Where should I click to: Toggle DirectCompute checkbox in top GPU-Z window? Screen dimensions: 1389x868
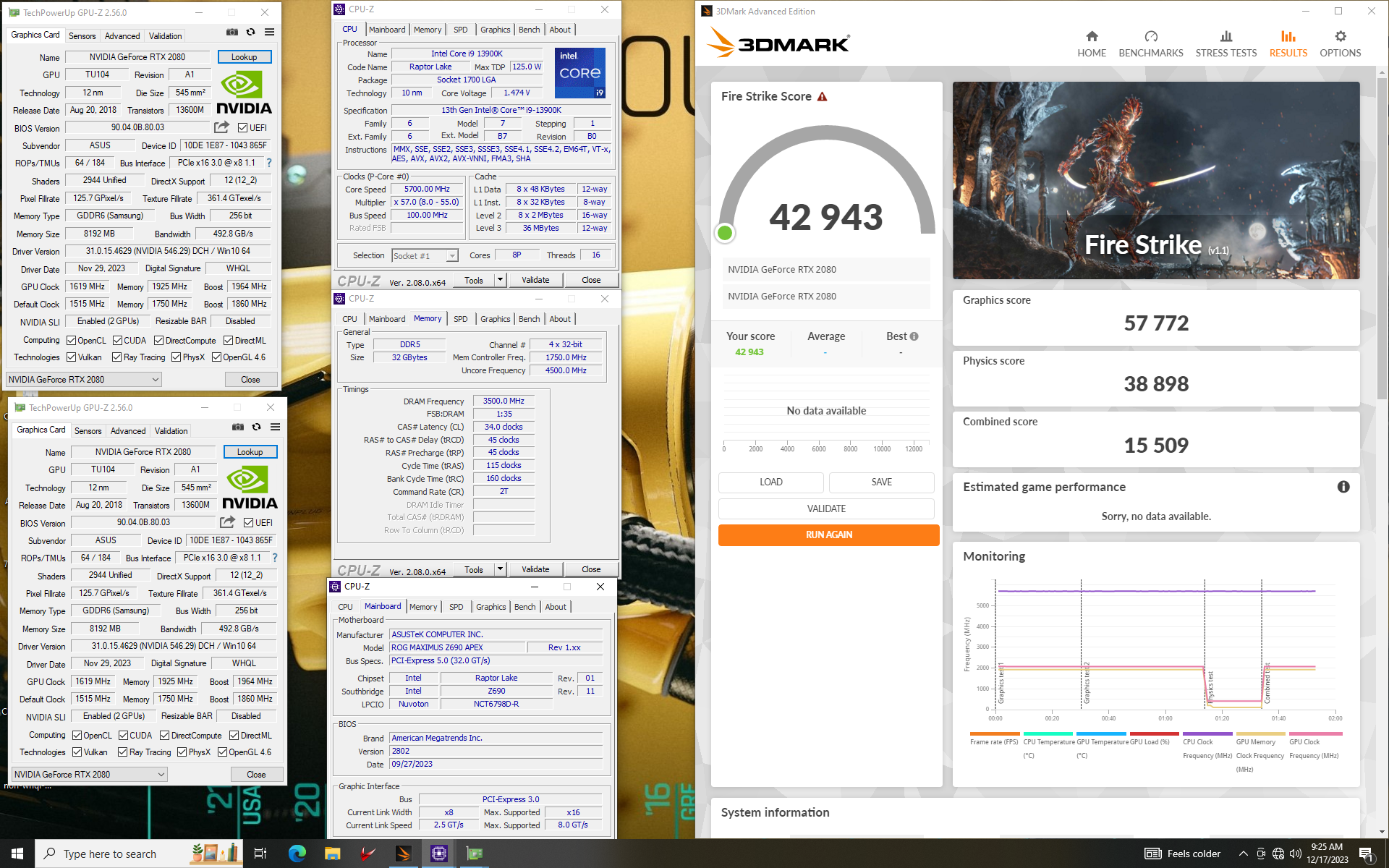(159, 341)
